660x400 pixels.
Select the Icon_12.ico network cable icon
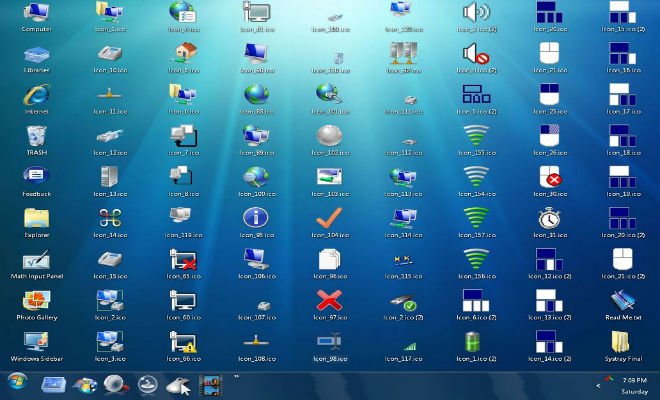tap(110, 136)
